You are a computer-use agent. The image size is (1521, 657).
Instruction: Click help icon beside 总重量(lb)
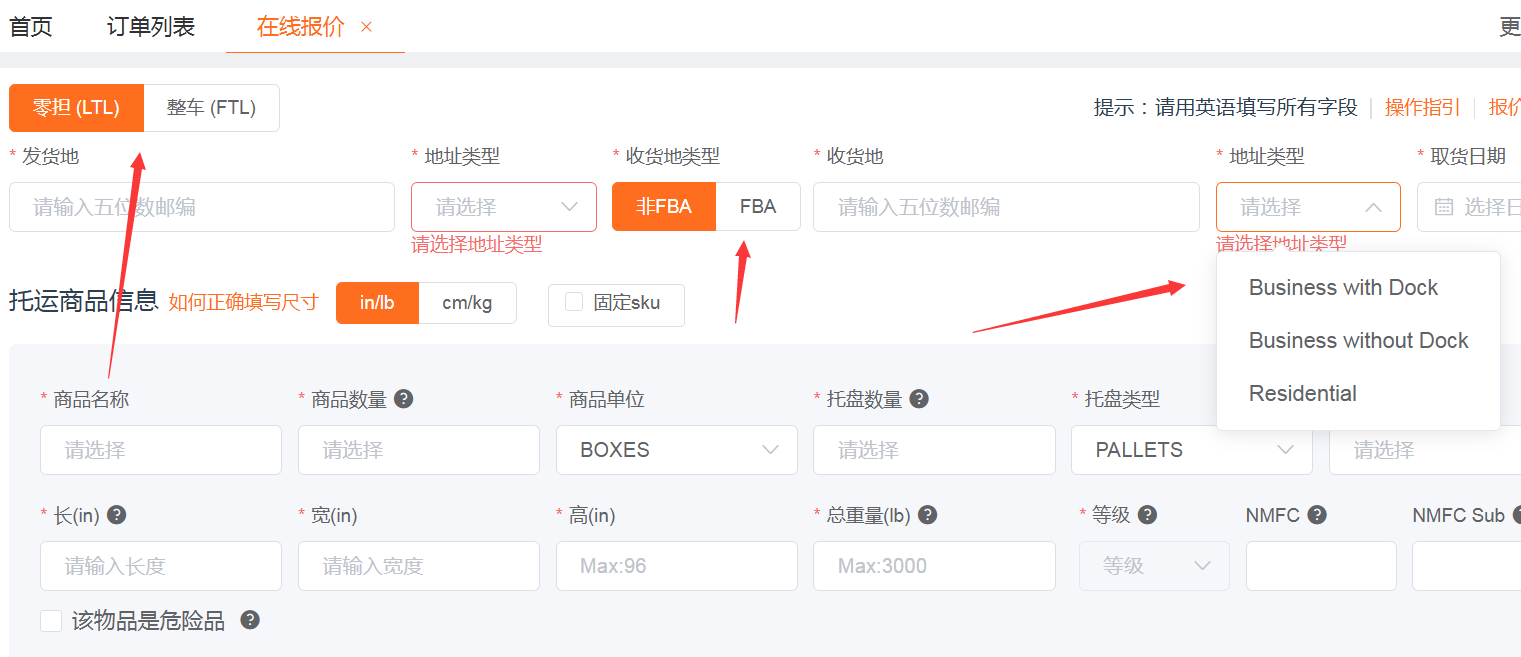coord(927,515)
